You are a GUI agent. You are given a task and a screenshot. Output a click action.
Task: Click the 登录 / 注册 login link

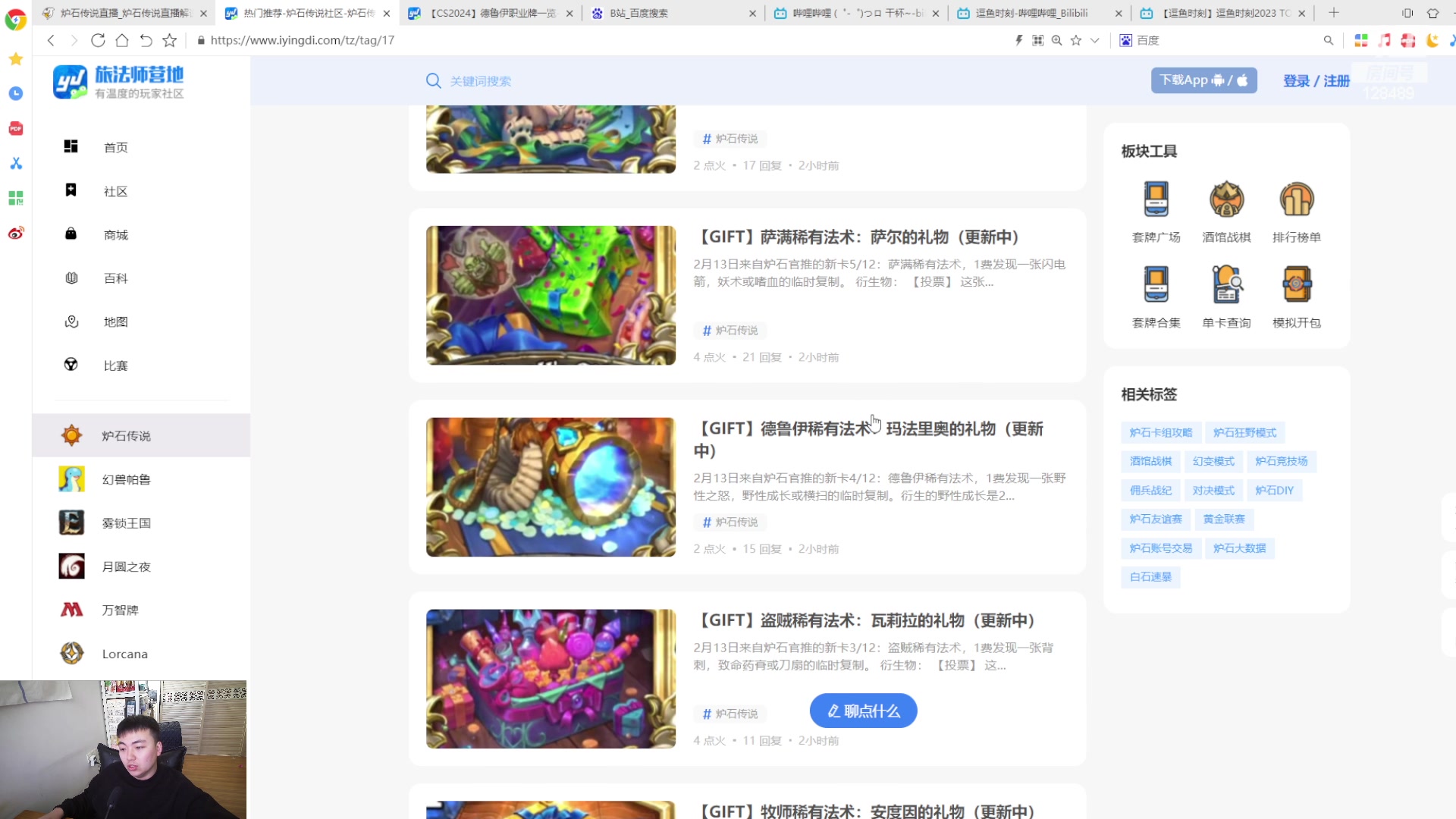coord(1316,81)
